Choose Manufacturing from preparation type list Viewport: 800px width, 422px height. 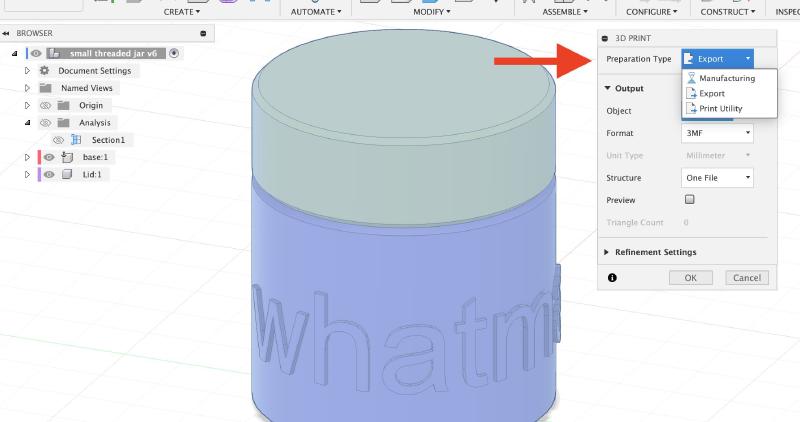click(x=727, y=78)
